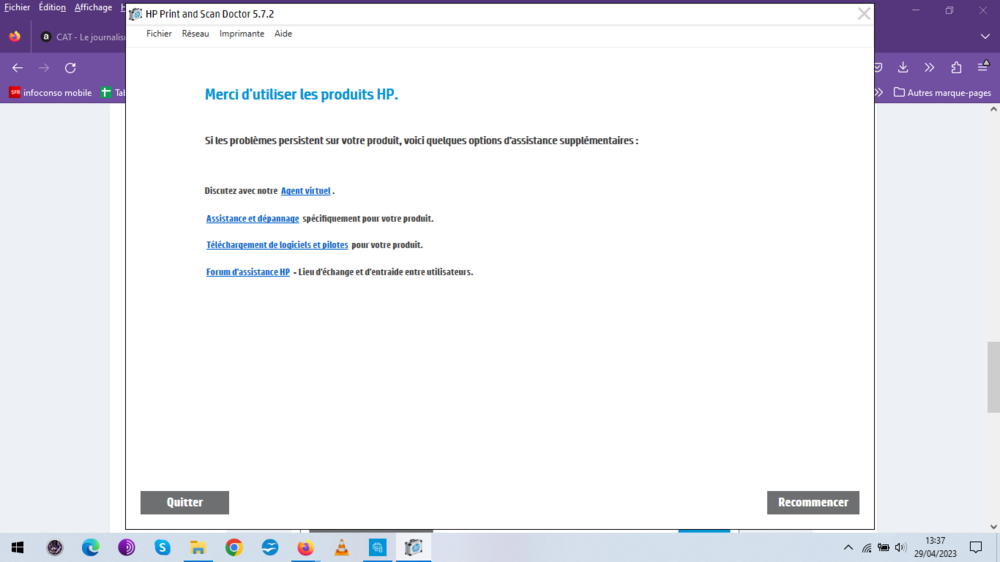This screenshot has width=1000, height=562.
Task: Click the HP Print and Scan Doctor taskbar icon
Action: [x=413, y=547]
